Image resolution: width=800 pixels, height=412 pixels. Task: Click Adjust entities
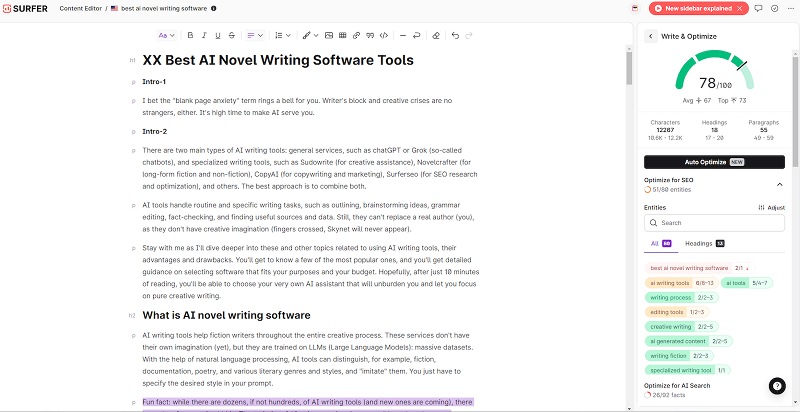(771, 208)
